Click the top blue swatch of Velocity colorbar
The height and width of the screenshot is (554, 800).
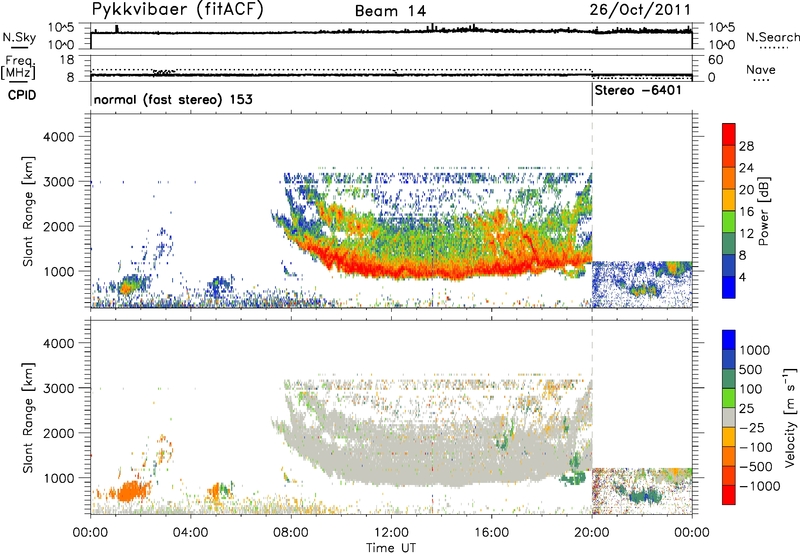point(729,340)
